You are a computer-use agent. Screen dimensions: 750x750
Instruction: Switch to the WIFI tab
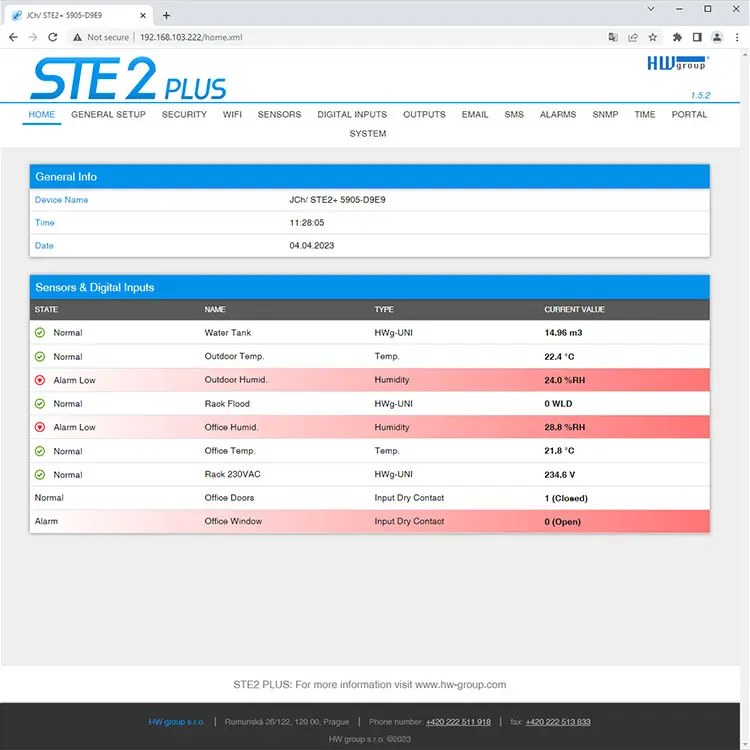pyautogui.click(x=232, y=114)
